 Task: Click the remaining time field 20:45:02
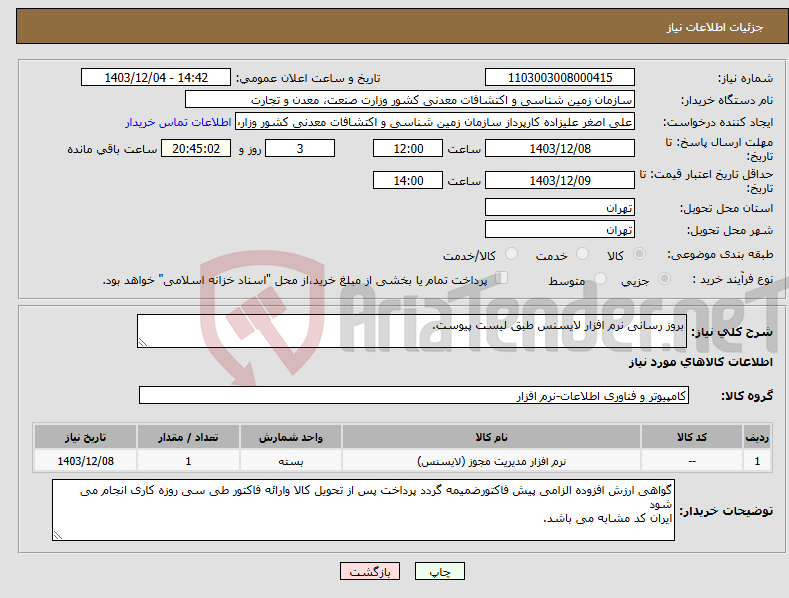click(x=196, y=148)
